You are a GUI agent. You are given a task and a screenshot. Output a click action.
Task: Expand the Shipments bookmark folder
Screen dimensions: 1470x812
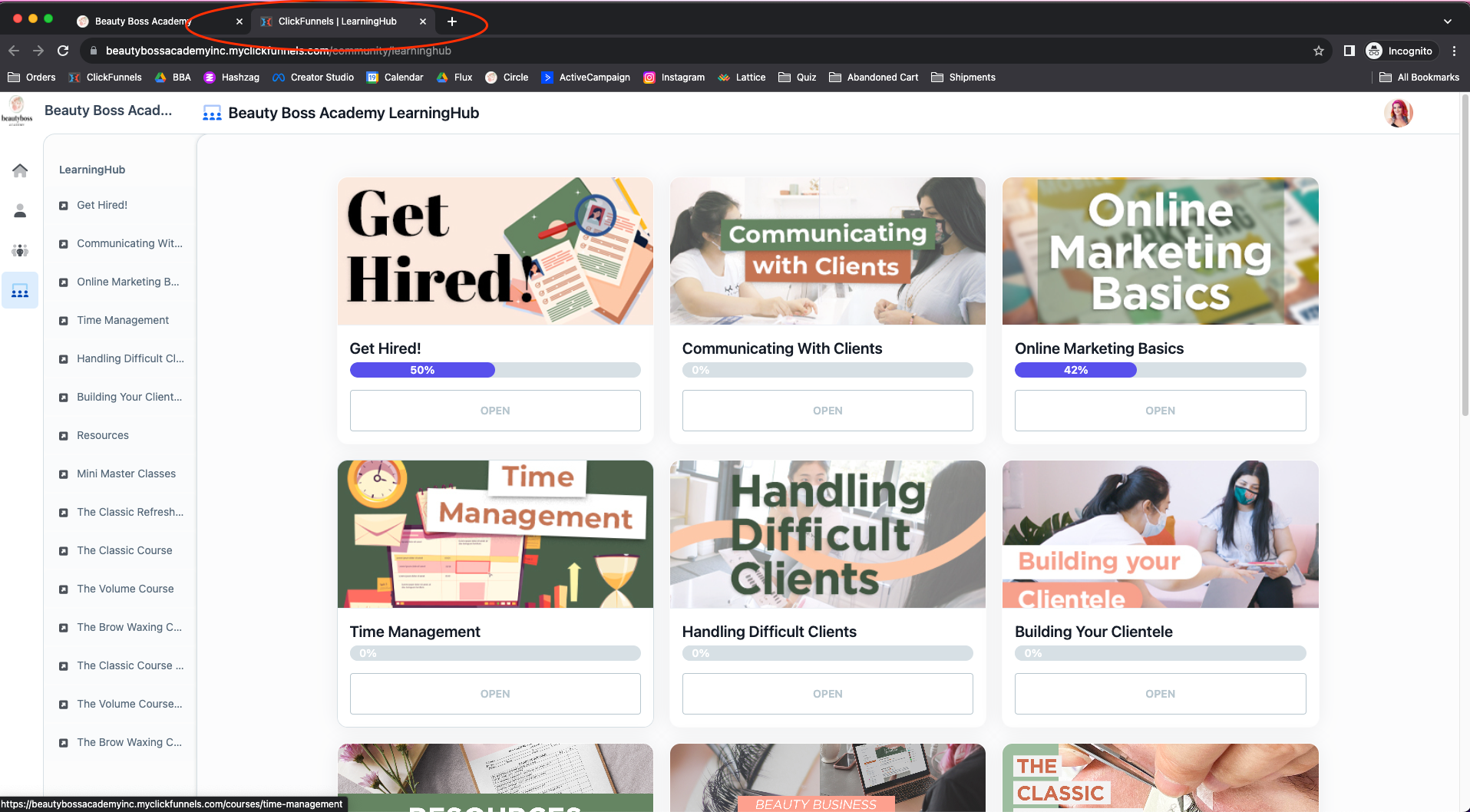pos(963,78)
